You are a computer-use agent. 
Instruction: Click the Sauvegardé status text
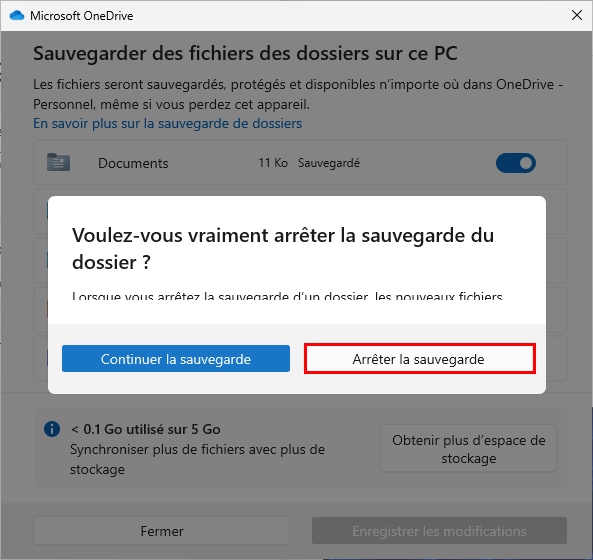[x=329, y=163]
